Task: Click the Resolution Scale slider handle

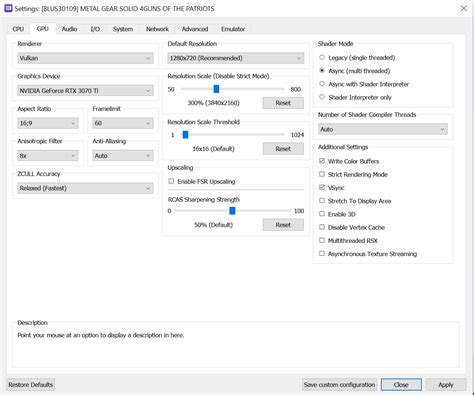Action: coord(216,89)
